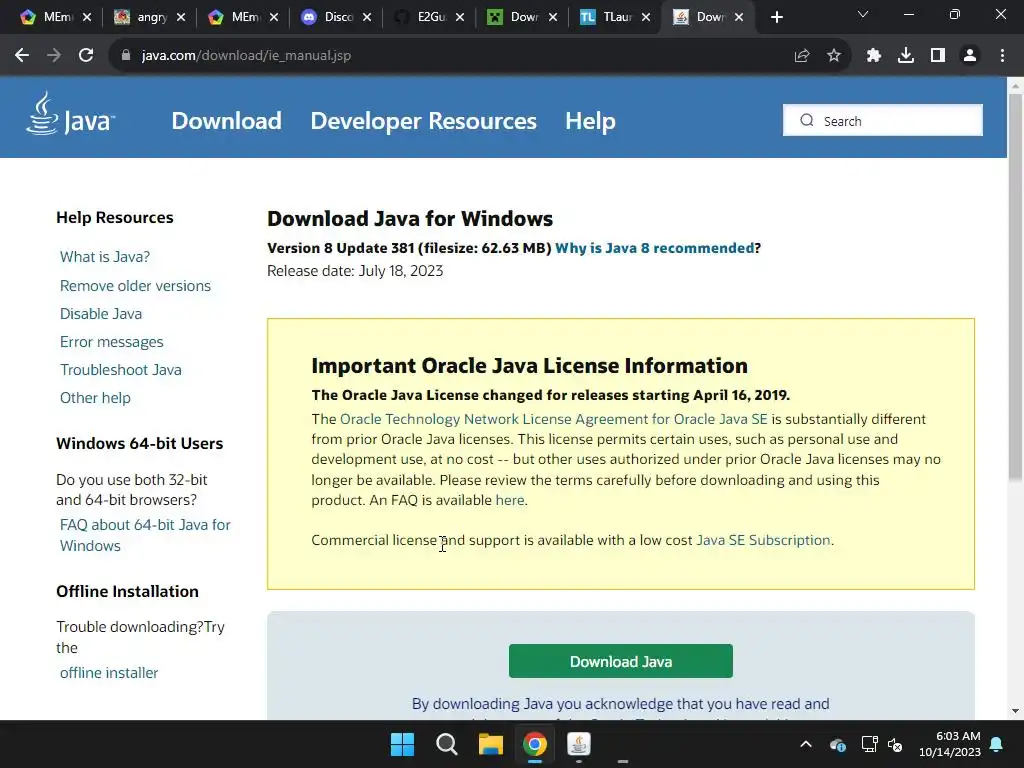Click the muted volume tray icon
Image resolution: width=1024 pixels, height=768 pixels.
pyautogui.click(x=895, y=744)
